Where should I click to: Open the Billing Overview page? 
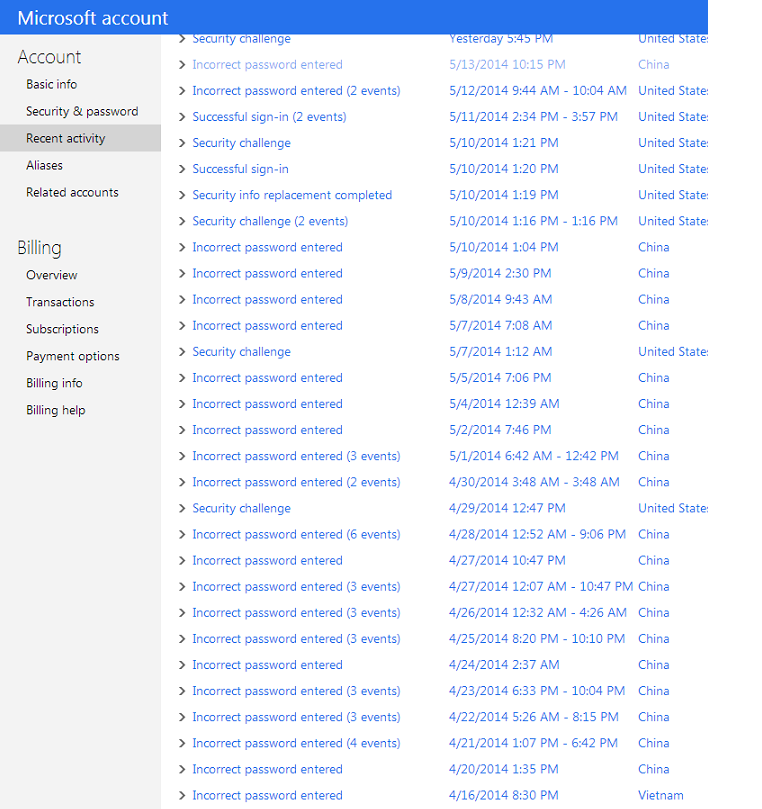tap(52, 275)
